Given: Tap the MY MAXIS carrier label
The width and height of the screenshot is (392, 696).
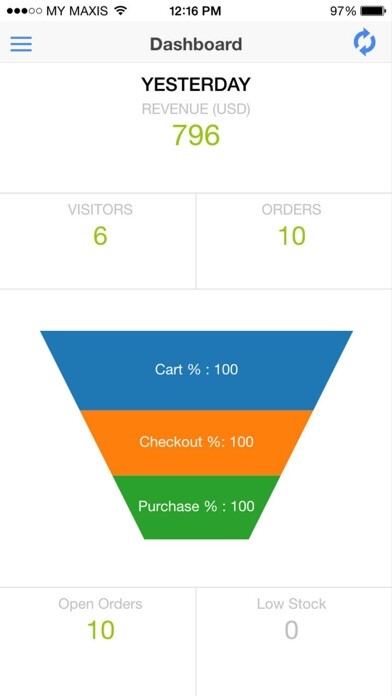Looking at the screenshot, I should click(x=77, y=11).
